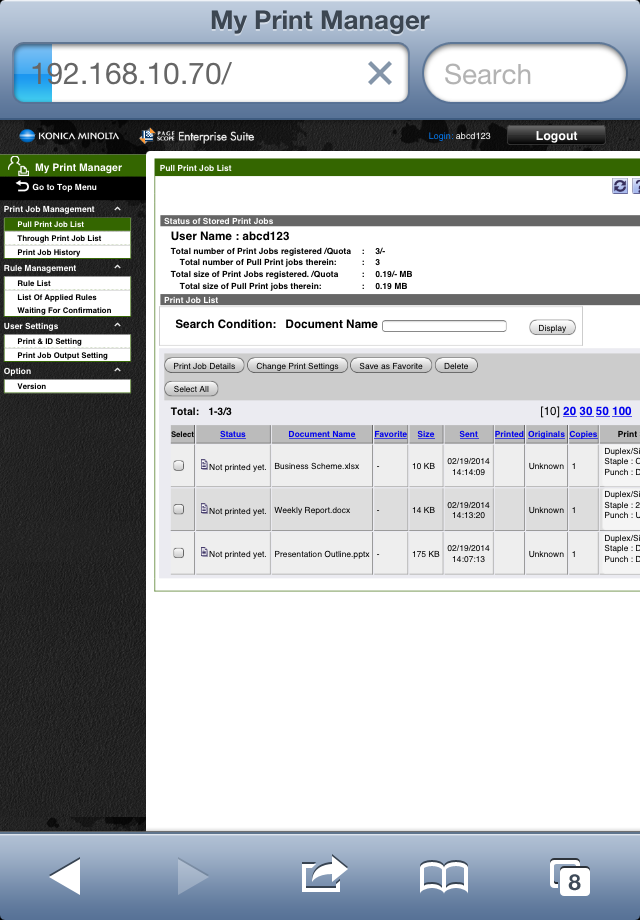Click the Display button
The height and width of the screenshot is (920, 640).
click(x=552, y=327)
